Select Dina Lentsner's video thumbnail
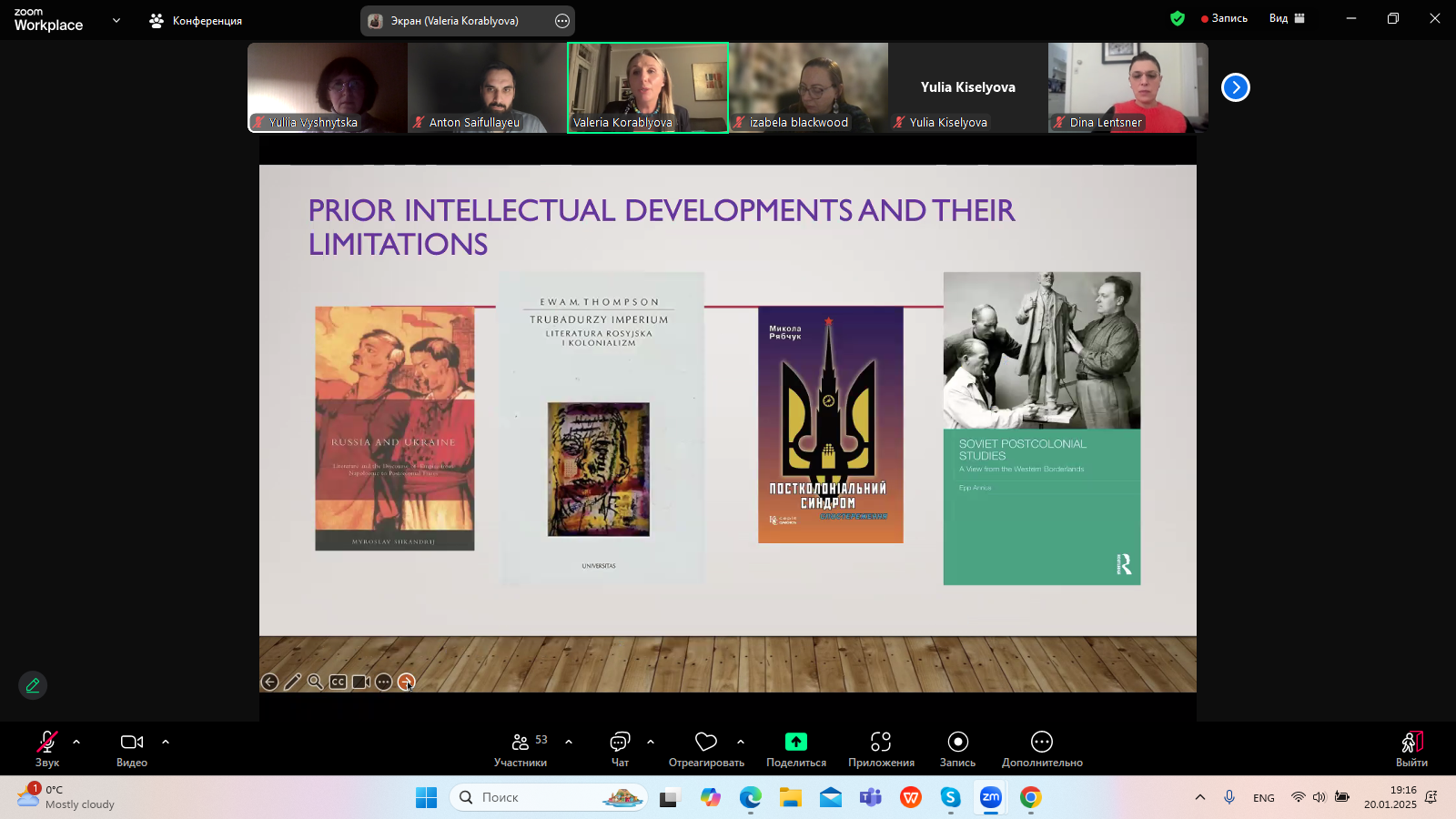 point(1127,87)
